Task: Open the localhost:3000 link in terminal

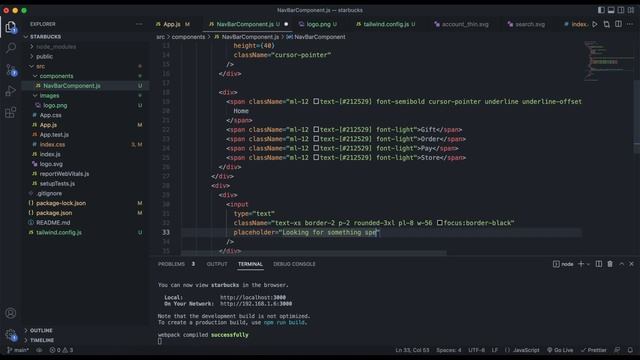Action: [253, 298]
